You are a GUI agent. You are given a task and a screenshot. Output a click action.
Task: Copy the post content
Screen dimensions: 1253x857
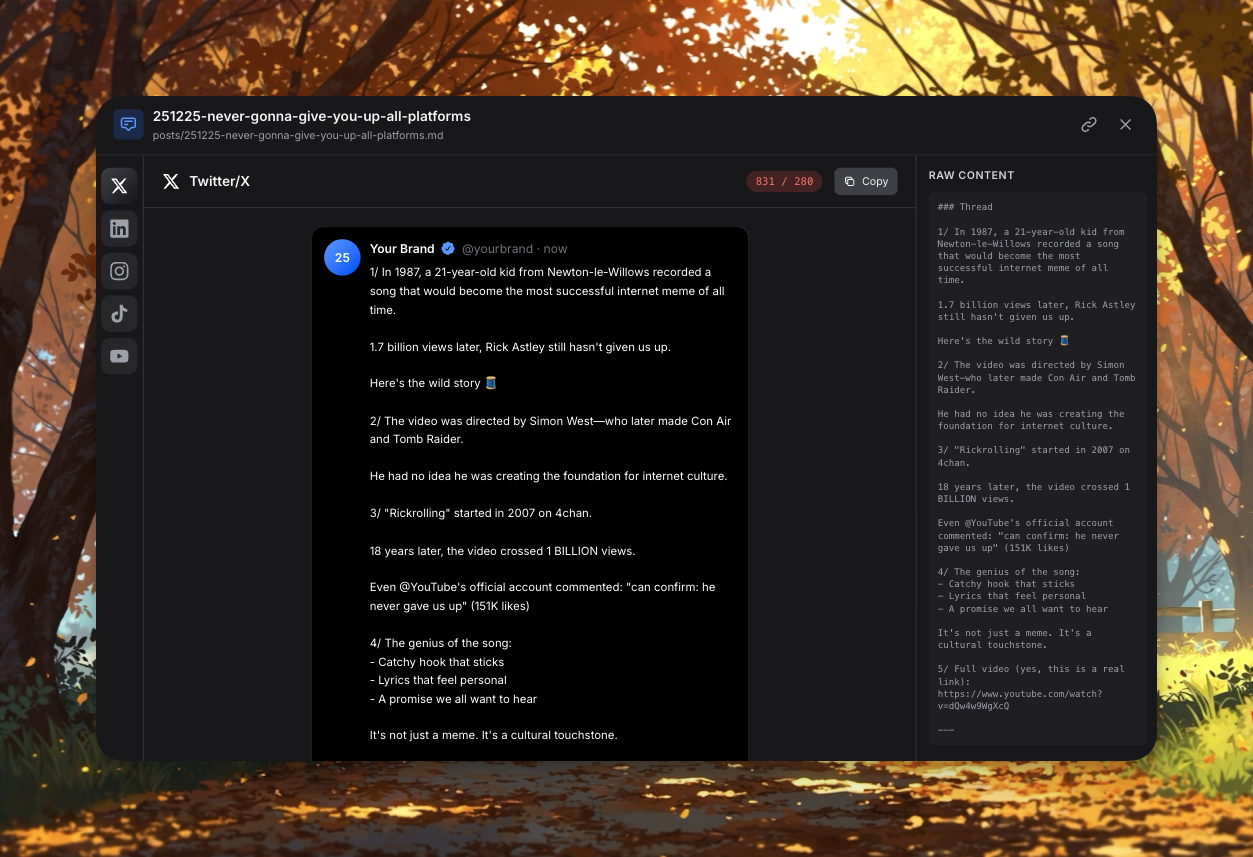click(865, 181)
